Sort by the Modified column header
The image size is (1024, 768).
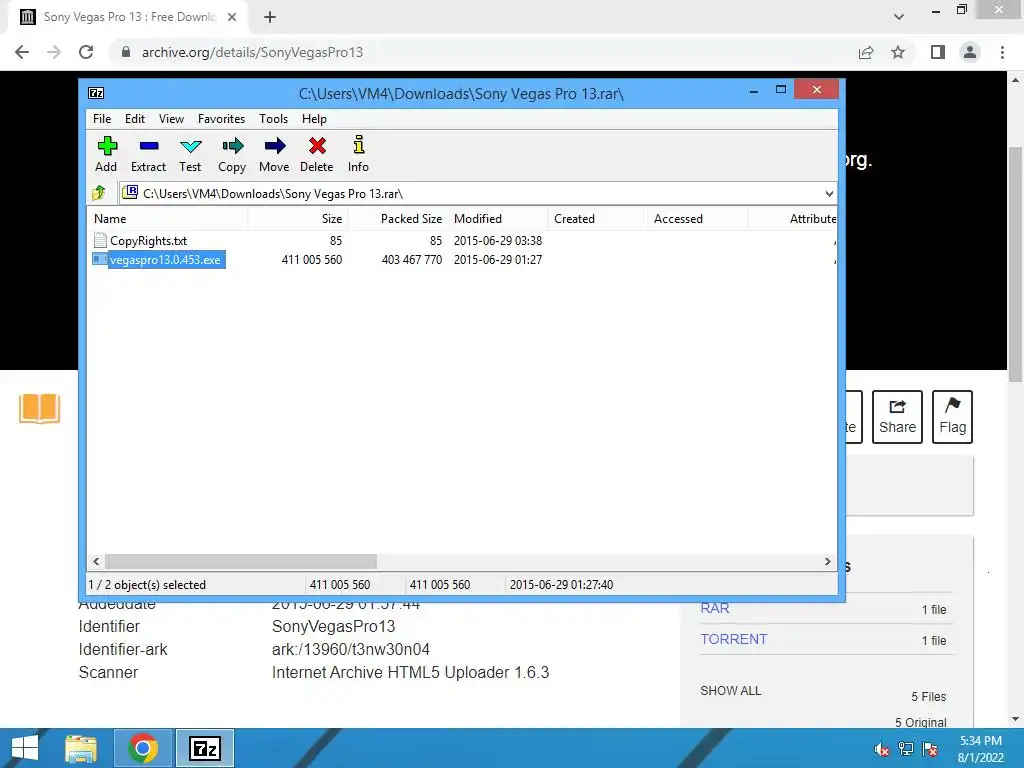497,219
